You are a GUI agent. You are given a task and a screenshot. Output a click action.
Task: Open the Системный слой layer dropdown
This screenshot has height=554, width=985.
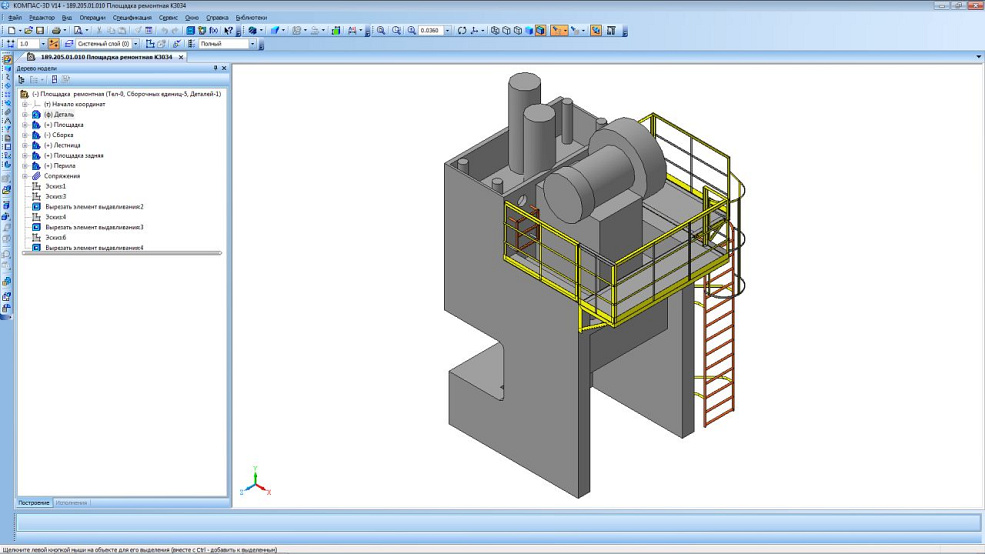136,44
